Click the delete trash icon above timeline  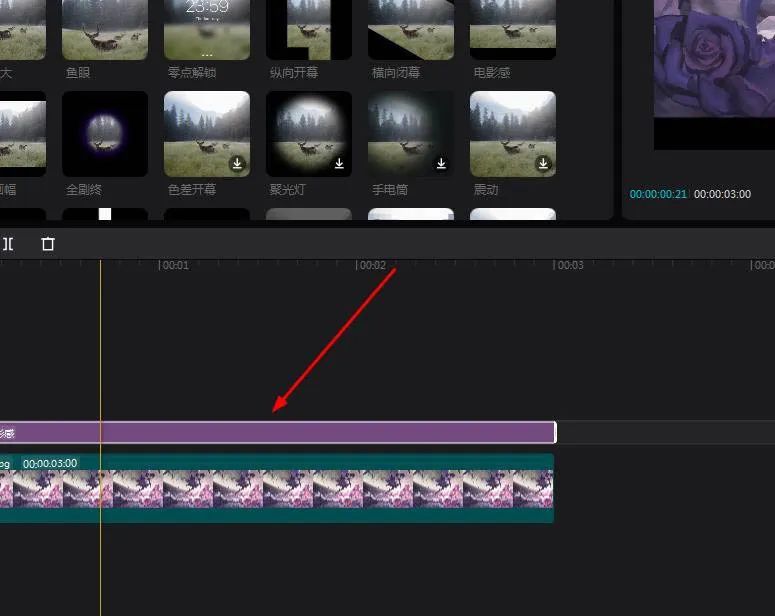(48, 244)
